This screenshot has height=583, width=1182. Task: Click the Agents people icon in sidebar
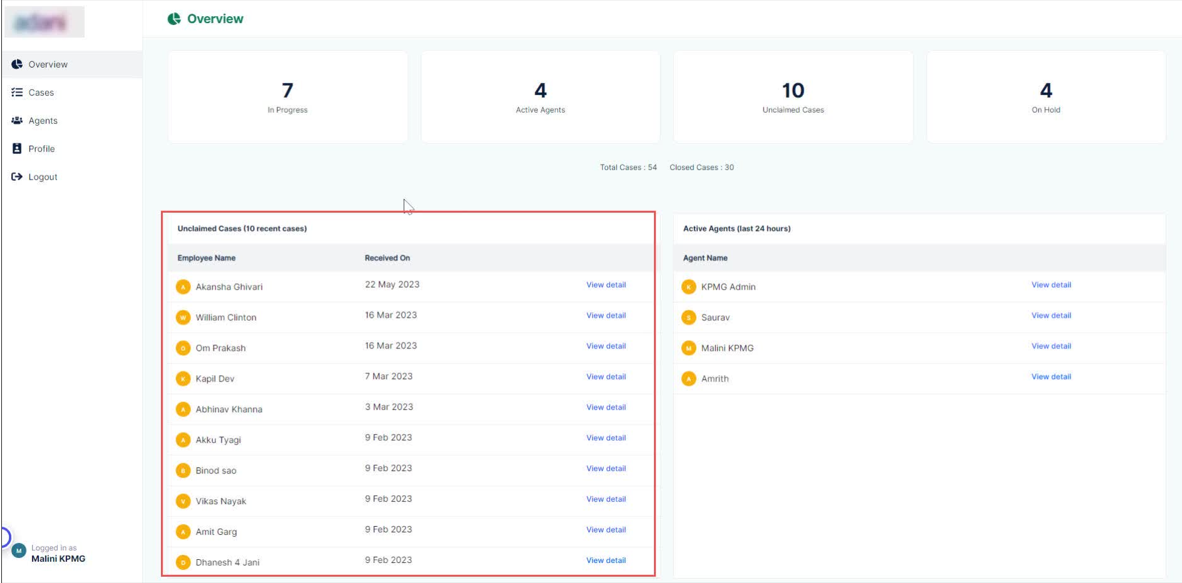click(17, 121)
